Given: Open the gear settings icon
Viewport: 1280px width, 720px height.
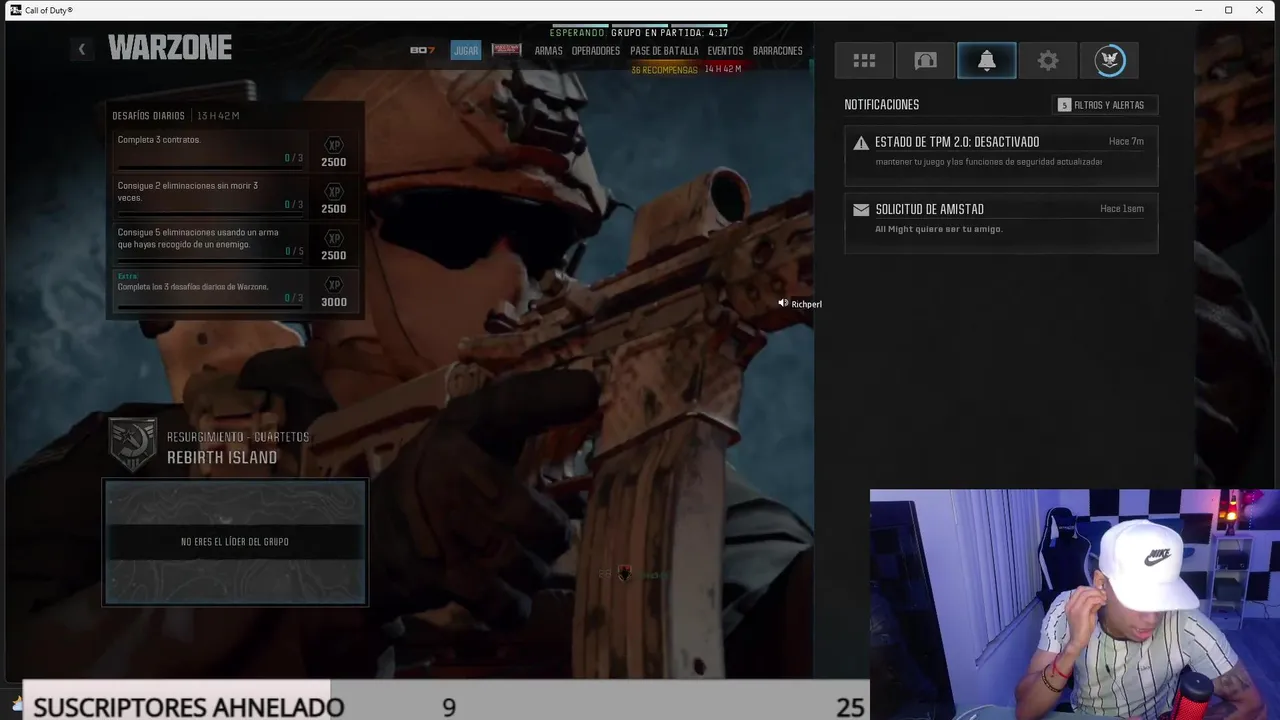Looking at the screenshot, I should 1047,61.
